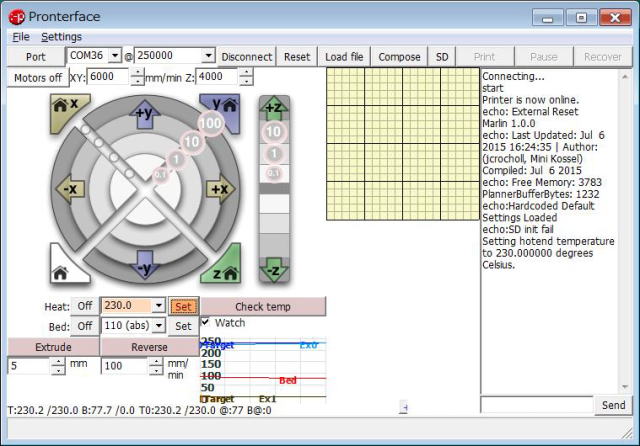Click the Z feedrate field showing 4000
This screenshot has height=446, width=640.
click(218, 77)
